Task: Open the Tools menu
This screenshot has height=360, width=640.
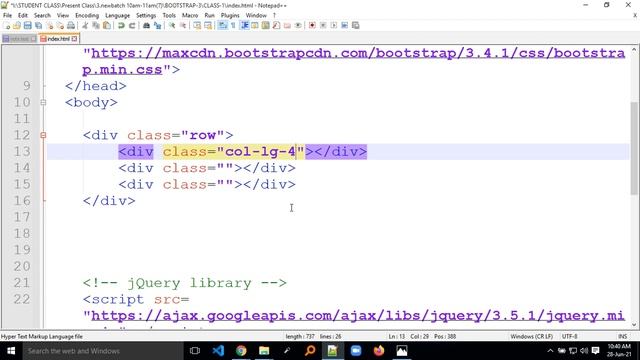Action: click(169, 15)
